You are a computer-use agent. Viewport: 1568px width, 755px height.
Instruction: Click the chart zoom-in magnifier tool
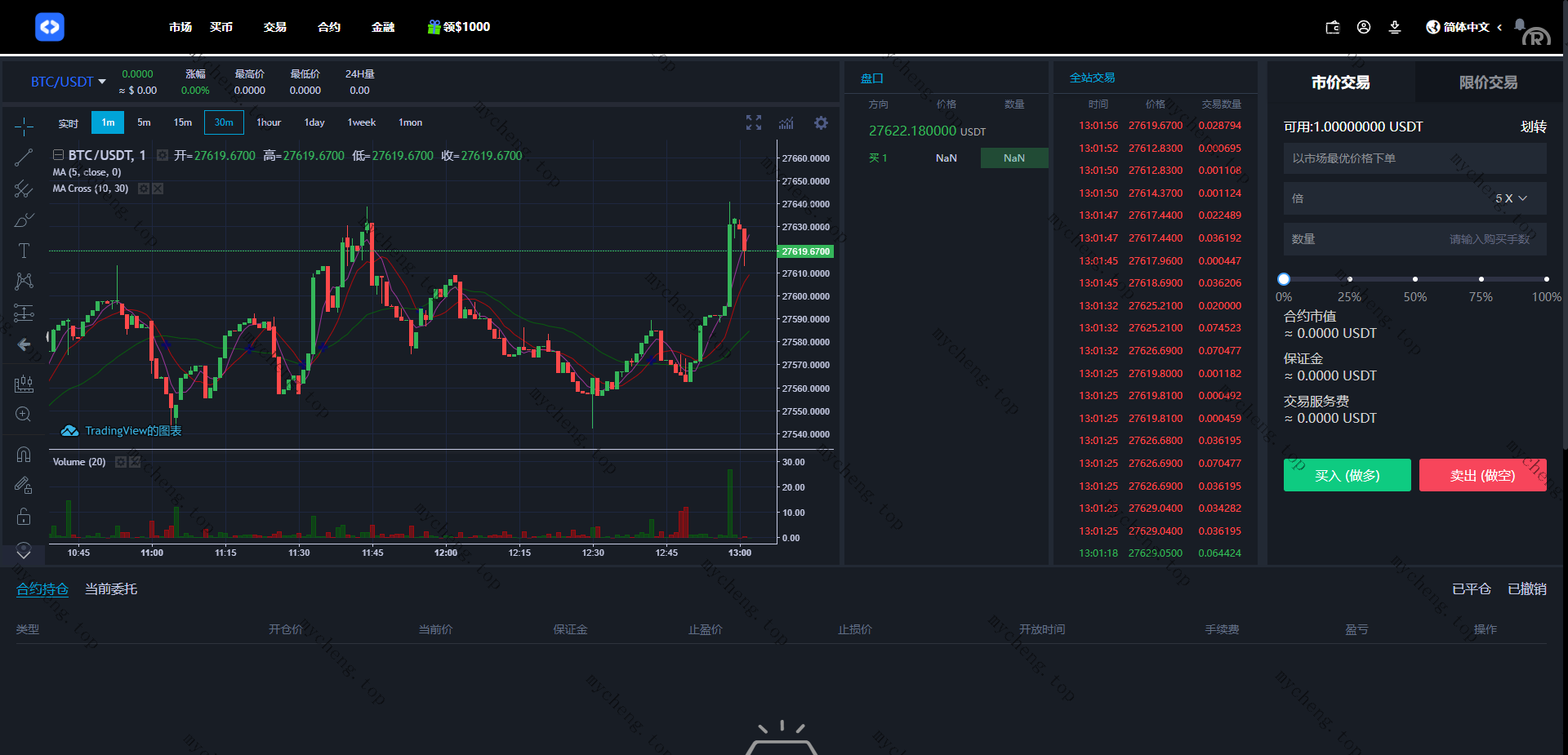24,415
